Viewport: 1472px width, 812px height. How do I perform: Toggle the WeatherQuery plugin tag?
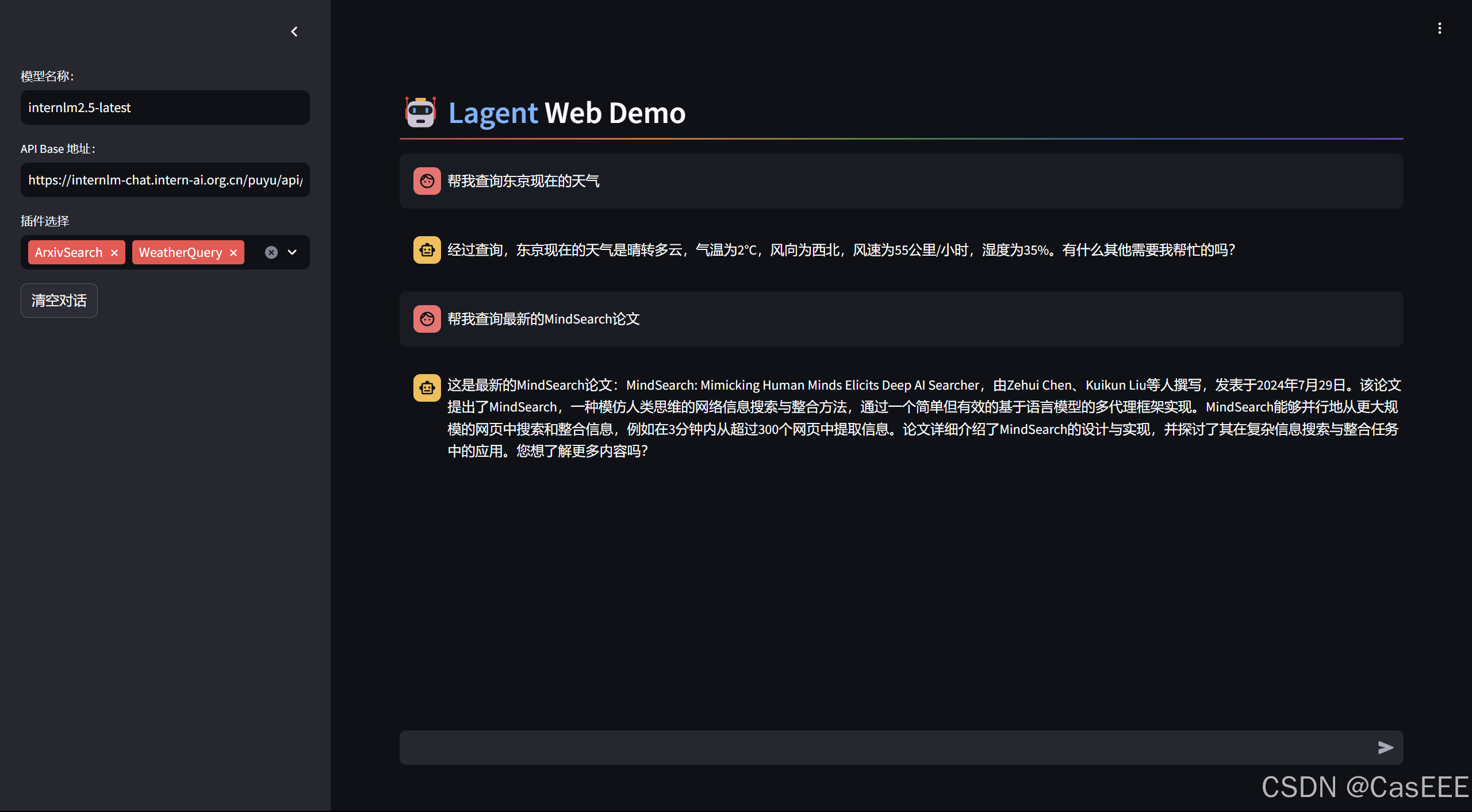(180, 252)
